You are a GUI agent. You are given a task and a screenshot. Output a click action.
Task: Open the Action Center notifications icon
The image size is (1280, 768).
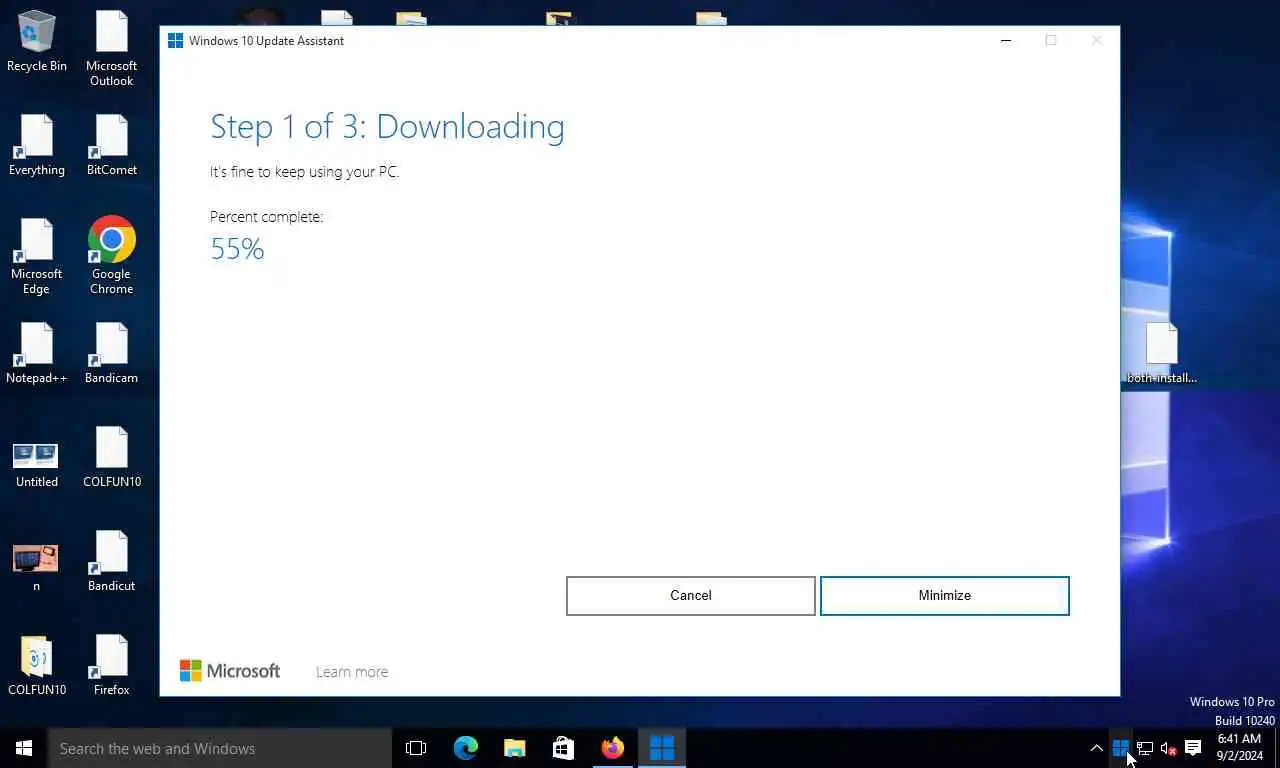(1193, 748)
